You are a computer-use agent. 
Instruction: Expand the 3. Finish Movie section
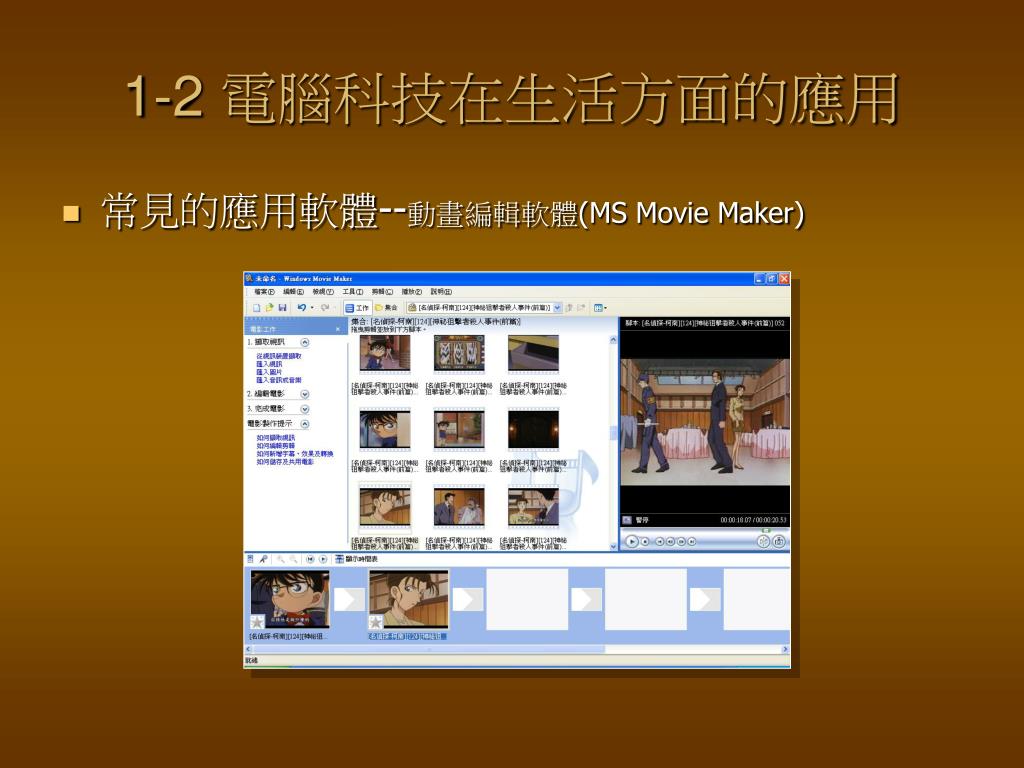[304, 409]
